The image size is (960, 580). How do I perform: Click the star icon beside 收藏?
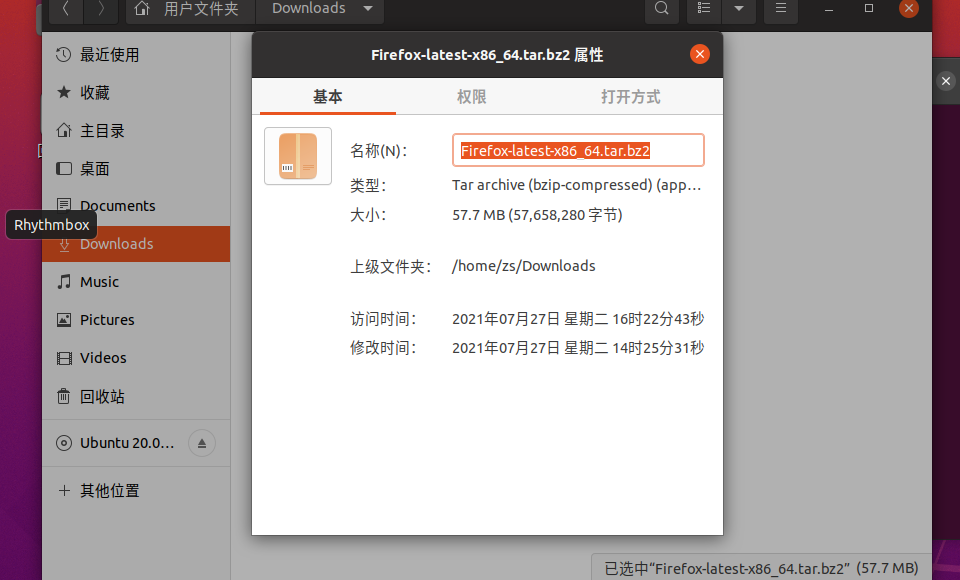pyautogui.click(x=64, y=92)
